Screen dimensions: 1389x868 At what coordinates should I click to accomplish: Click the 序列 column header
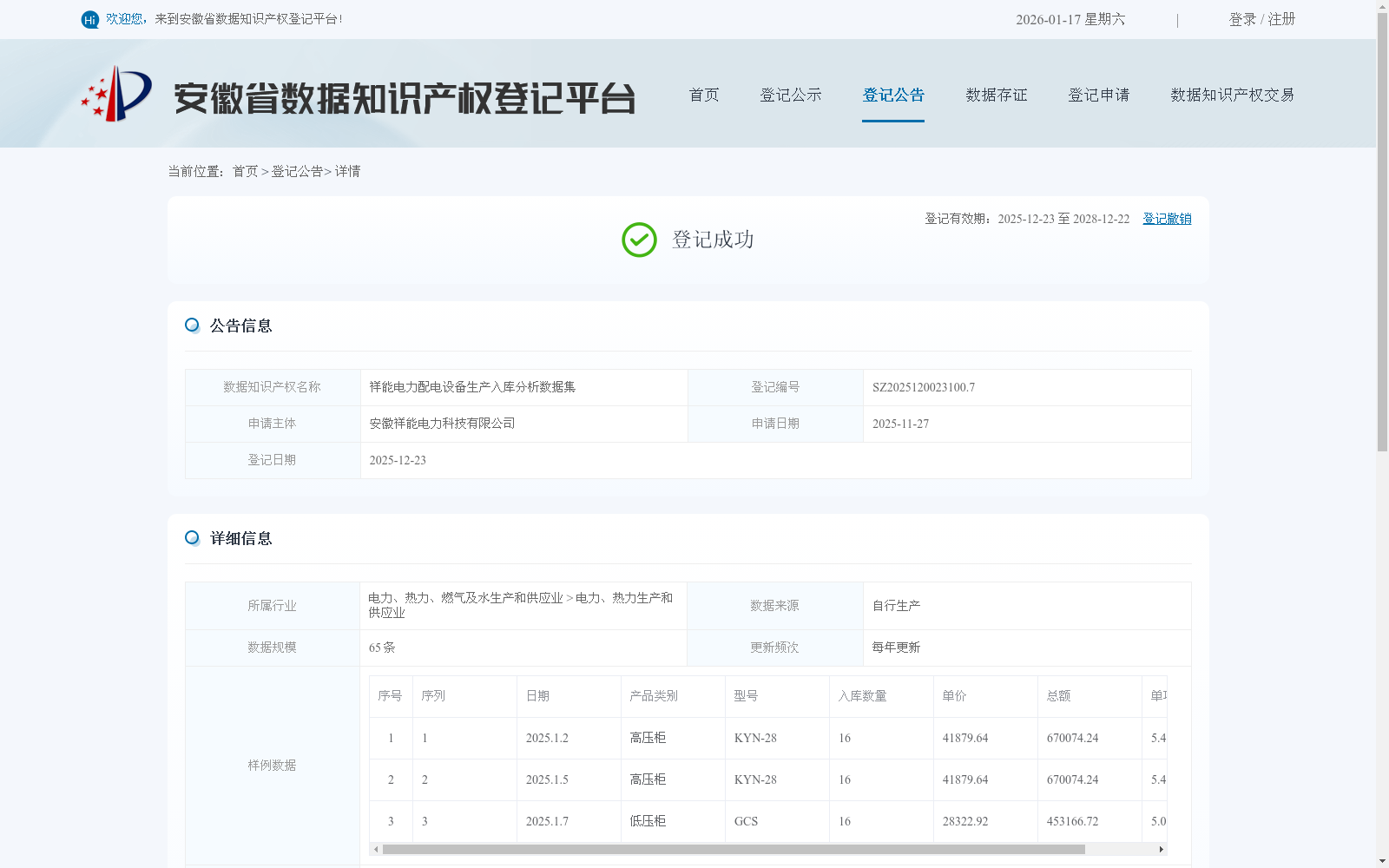click(433, 696)
